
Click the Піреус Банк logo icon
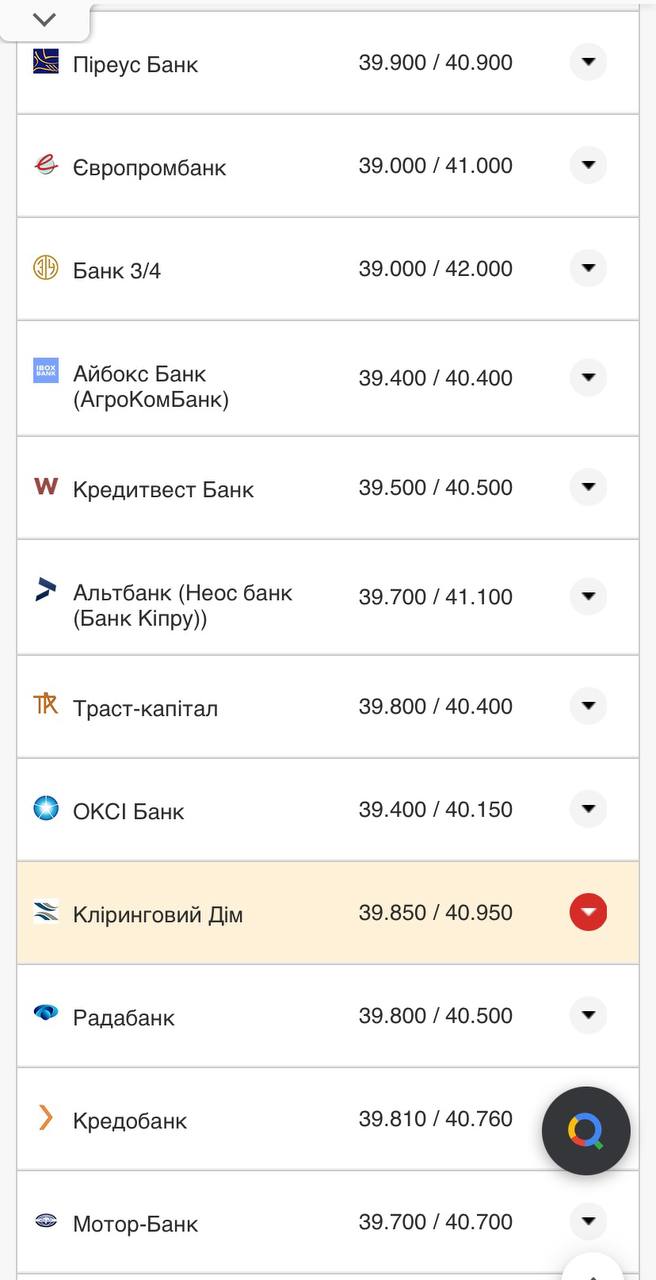point(45,62)
